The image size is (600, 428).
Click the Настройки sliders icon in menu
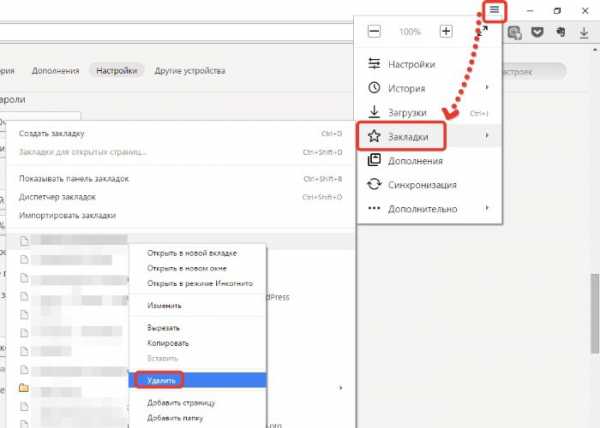pyautogui.click(x=375, y=64)
